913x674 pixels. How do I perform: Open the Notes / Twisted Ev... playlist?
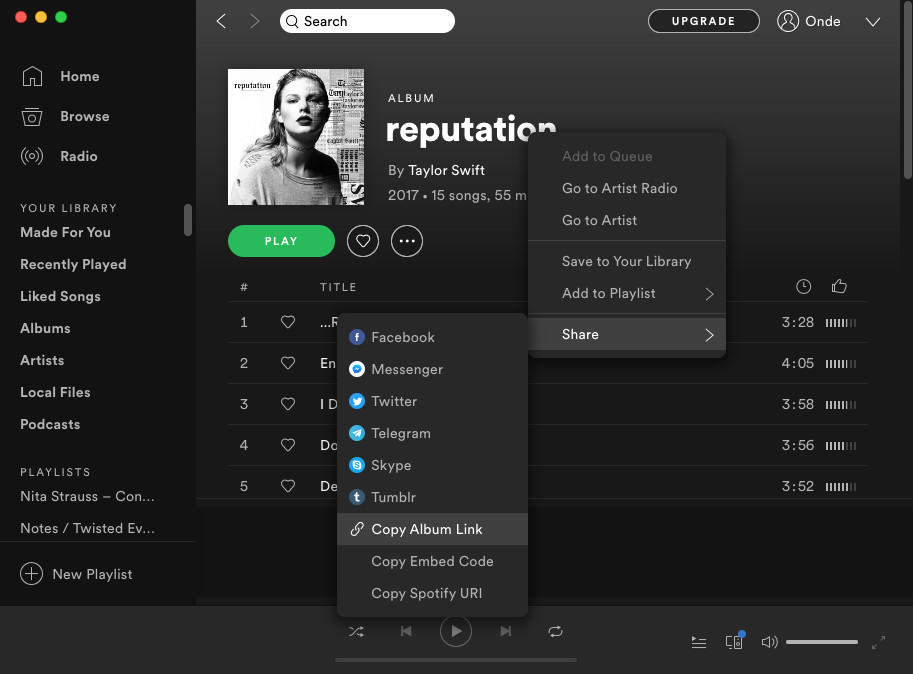click(87, 528)
